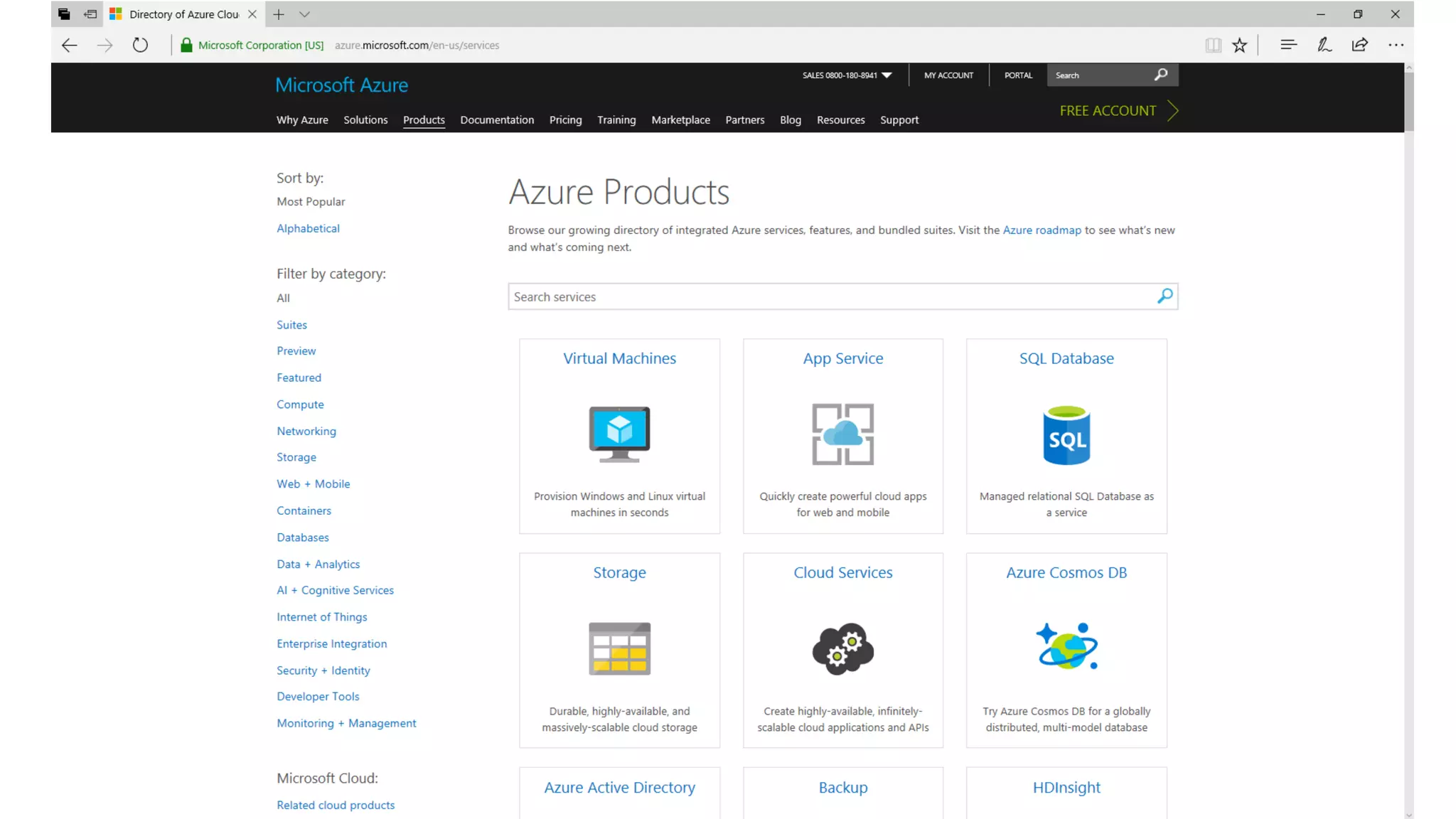Add page to favorites with star icon
This screenshot has width=1456, height=819.
[x=1239, y=45]
